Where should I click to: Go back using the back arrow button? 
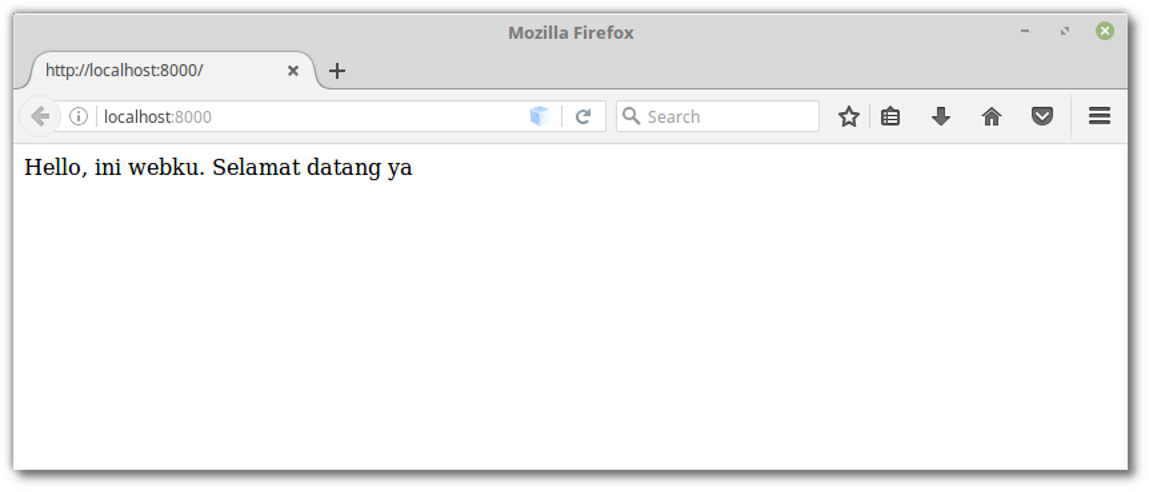(39, 117)
